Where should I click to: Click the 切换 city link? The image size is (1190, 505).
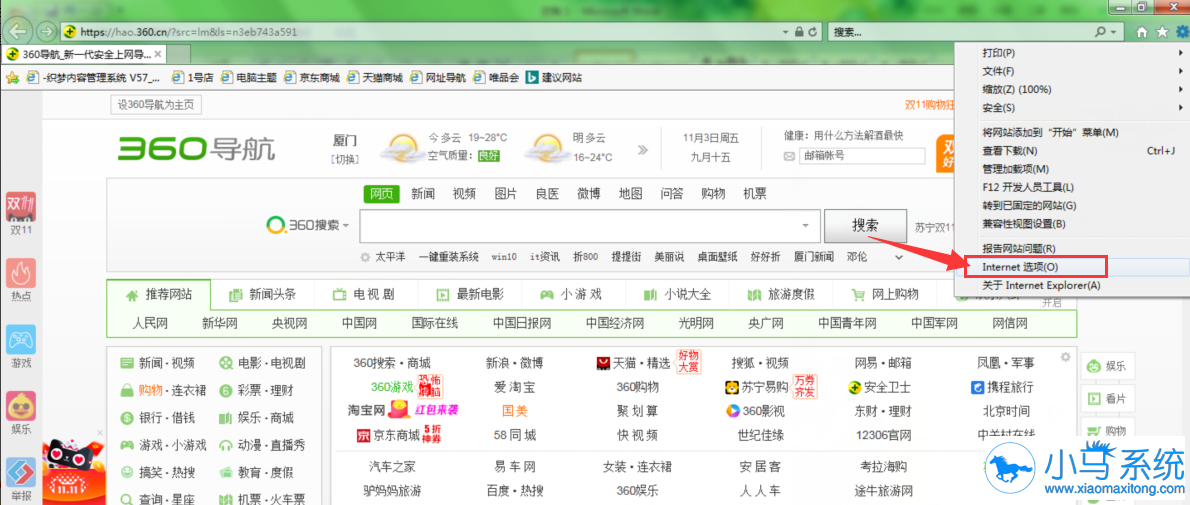point(345,159)
